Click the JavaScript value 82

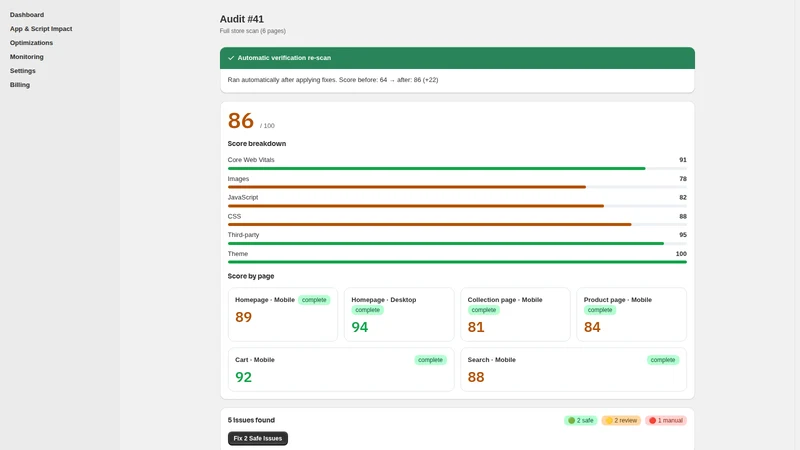683,197
